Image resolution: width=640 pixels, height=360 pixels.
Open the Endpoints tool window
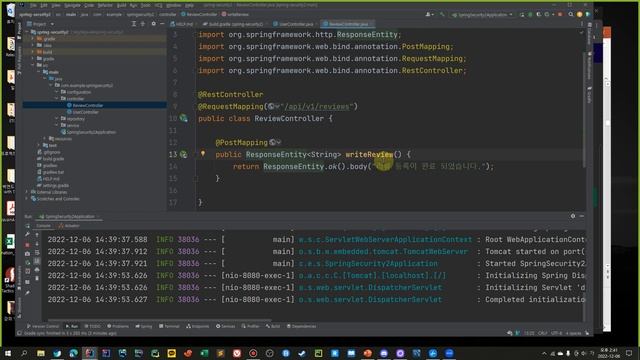click(198, 326)
